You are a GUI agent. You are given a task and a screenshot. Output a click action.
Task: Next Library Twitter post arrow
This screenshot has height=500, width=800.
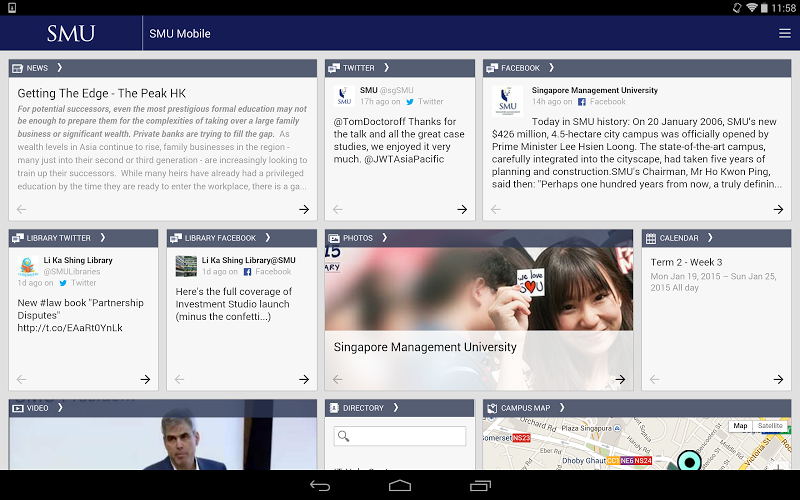pyautogui.click(x=145, y=379)
